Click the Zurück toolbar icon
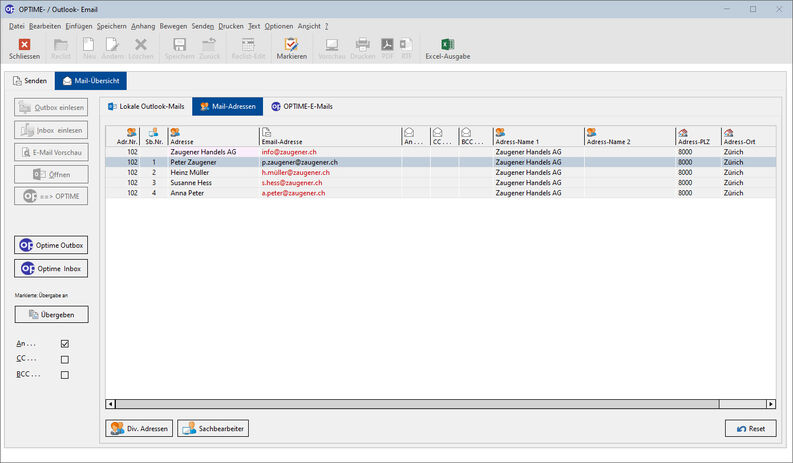The width and height of the screenshot is (793, 463). [x=209, y=45]
